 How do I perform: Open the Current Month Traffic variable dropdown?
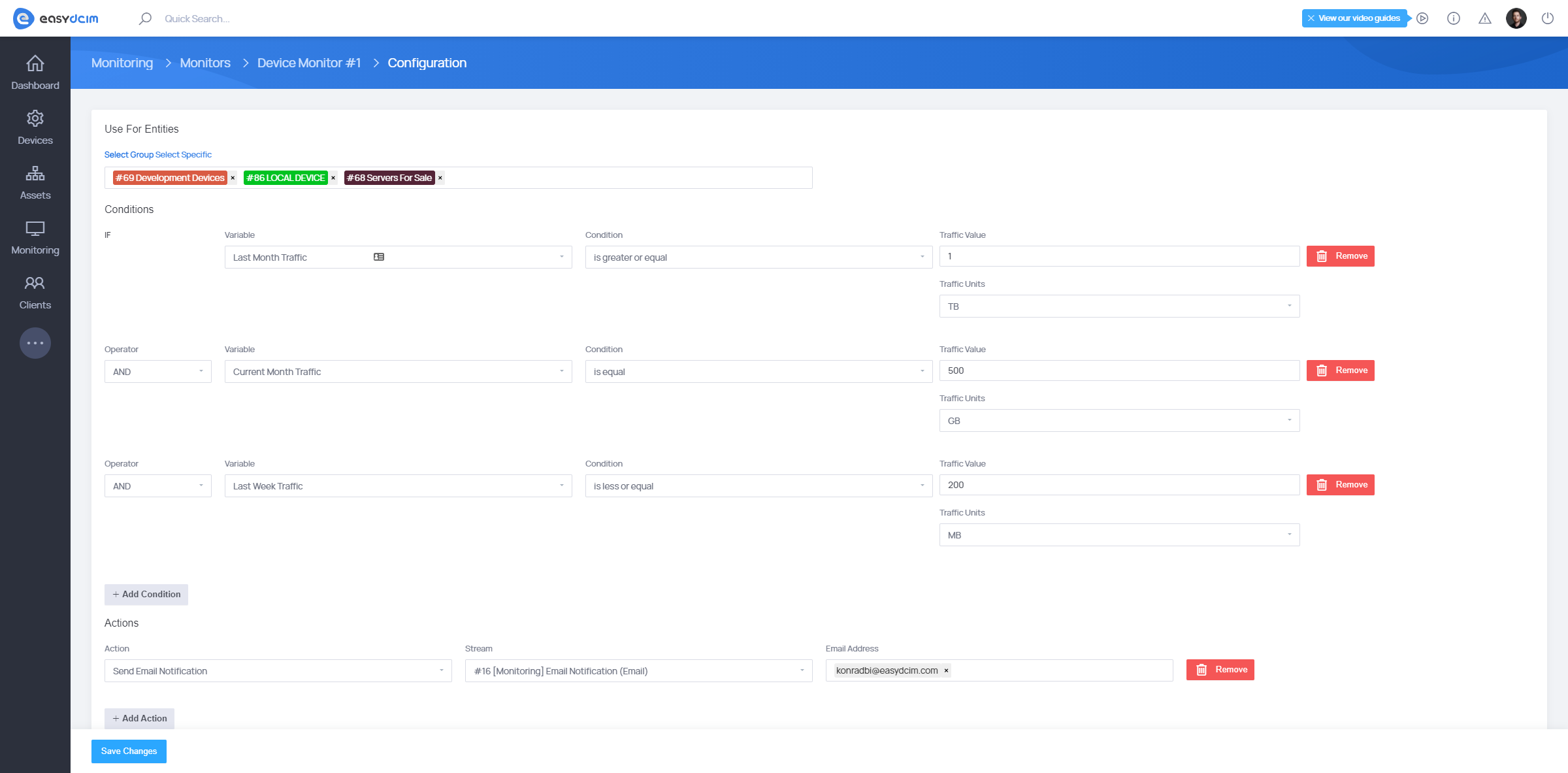pos(399,371)
